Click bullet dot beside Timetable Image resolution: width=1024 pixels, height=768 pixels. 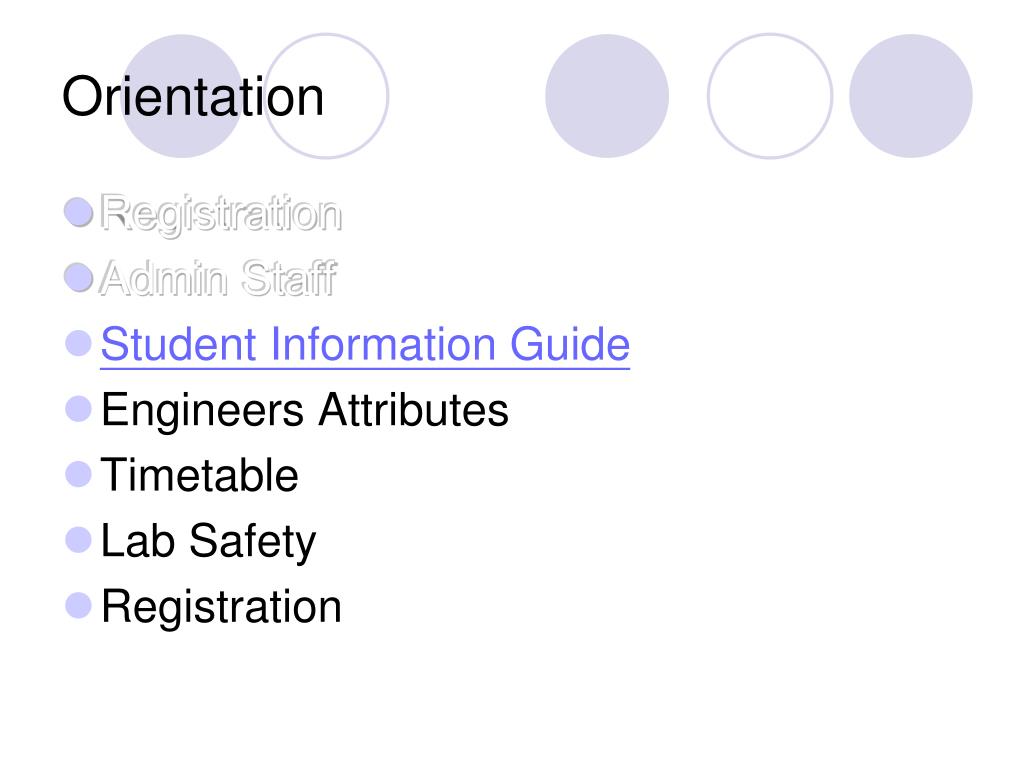tap(78, 474)
